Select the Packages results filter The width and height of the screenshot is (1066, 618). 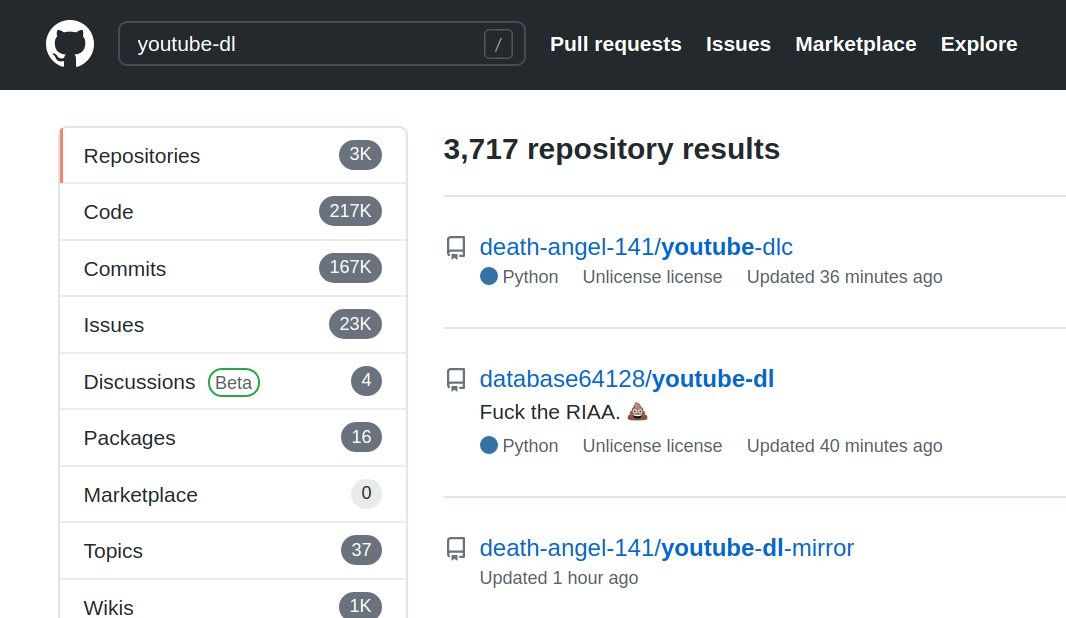coord(233,438)
